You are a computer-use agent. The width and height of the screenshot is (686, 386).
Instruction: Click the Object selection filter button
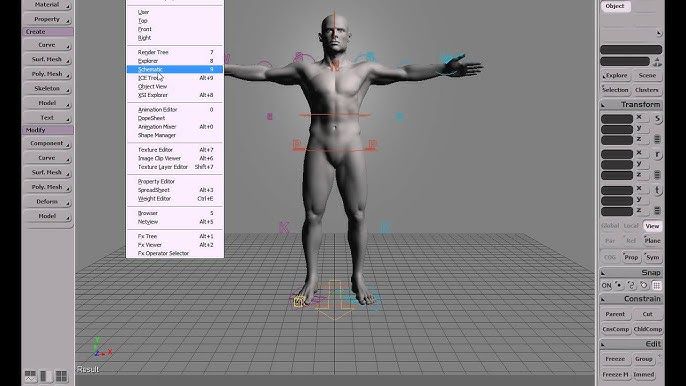pyautogui.click(x=615, y=6)
